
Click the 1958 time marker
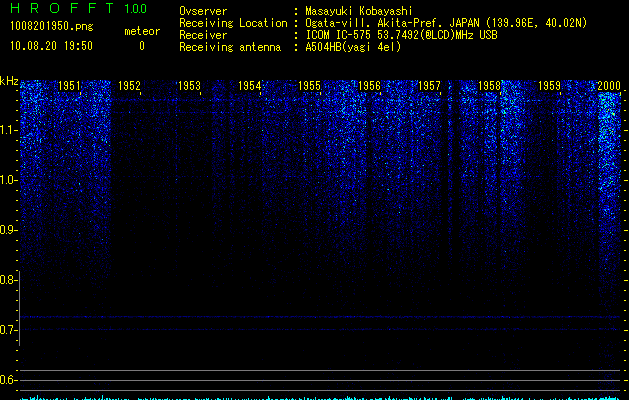(489, 86)
